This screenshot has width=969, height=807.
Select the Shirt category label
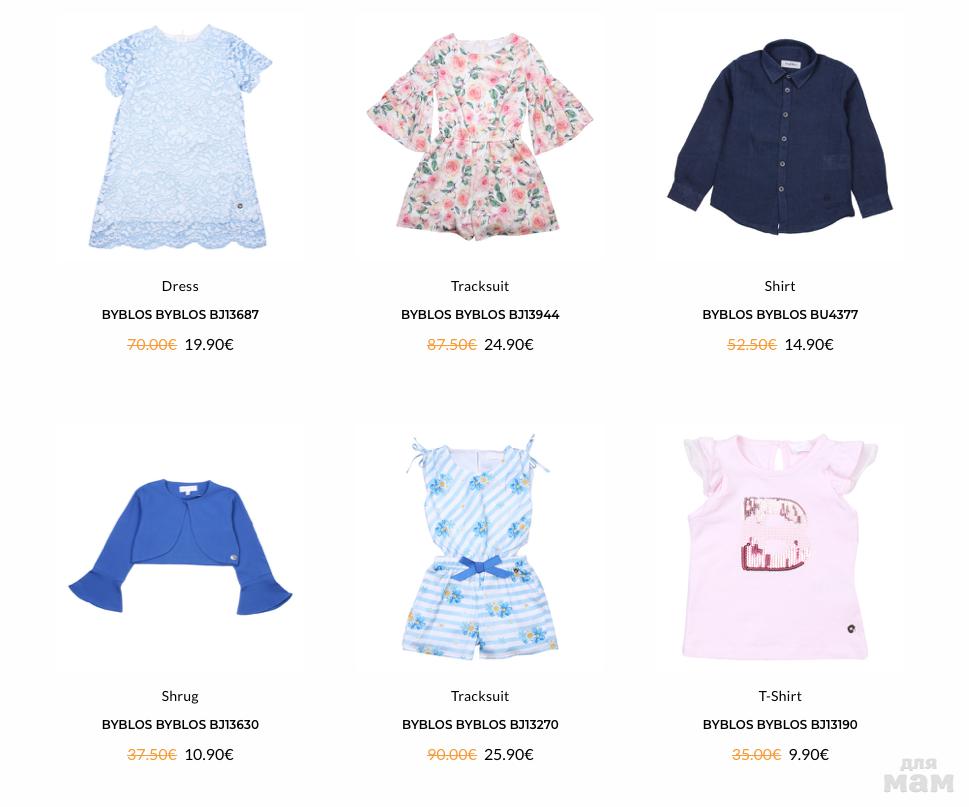point(780,286)
